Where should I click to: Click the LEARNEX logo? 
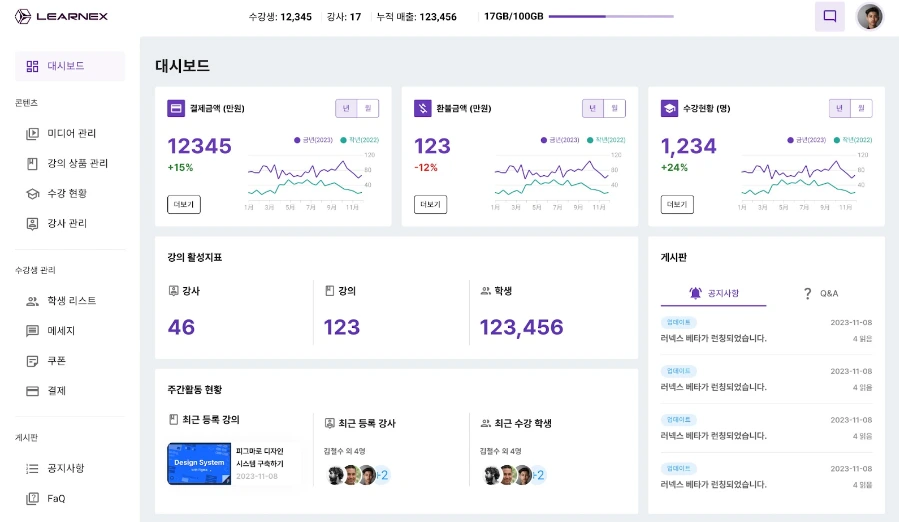(61, 16)
